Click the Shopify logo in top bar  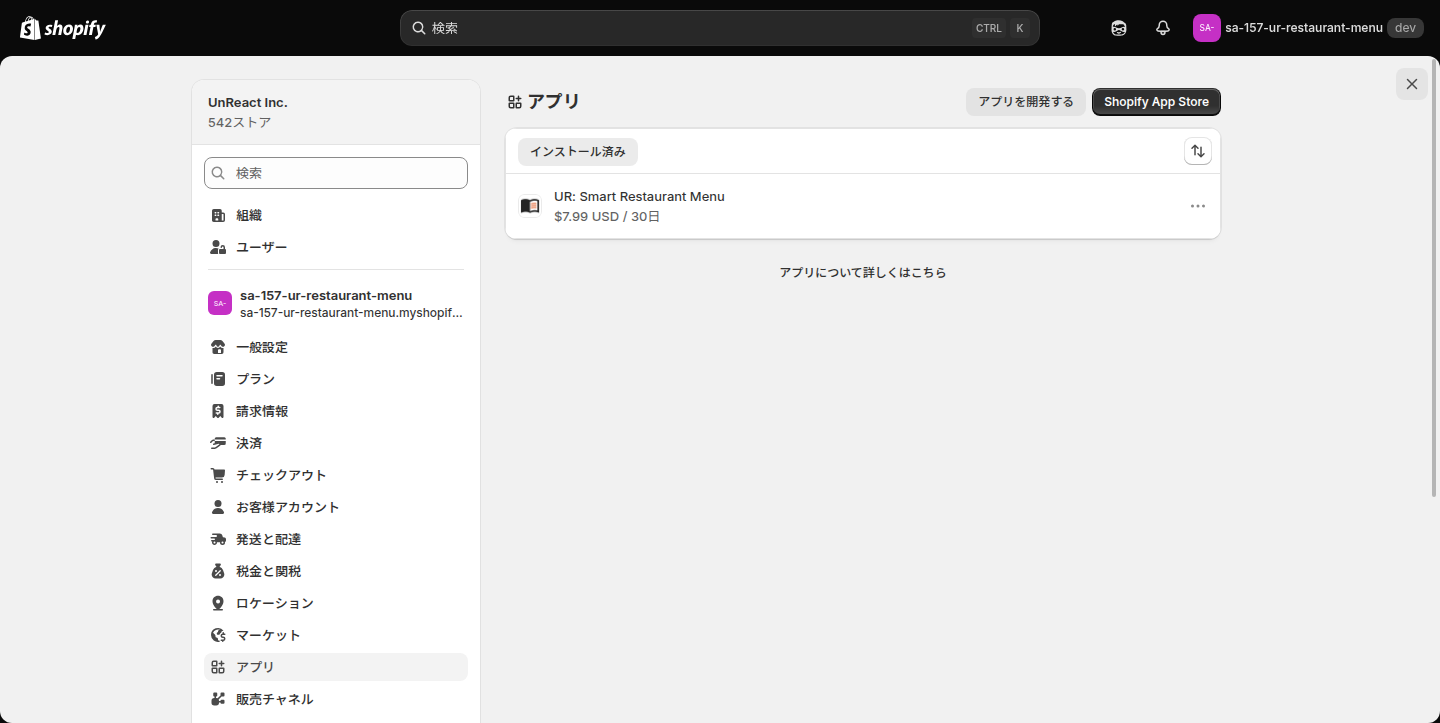(63, 28)
